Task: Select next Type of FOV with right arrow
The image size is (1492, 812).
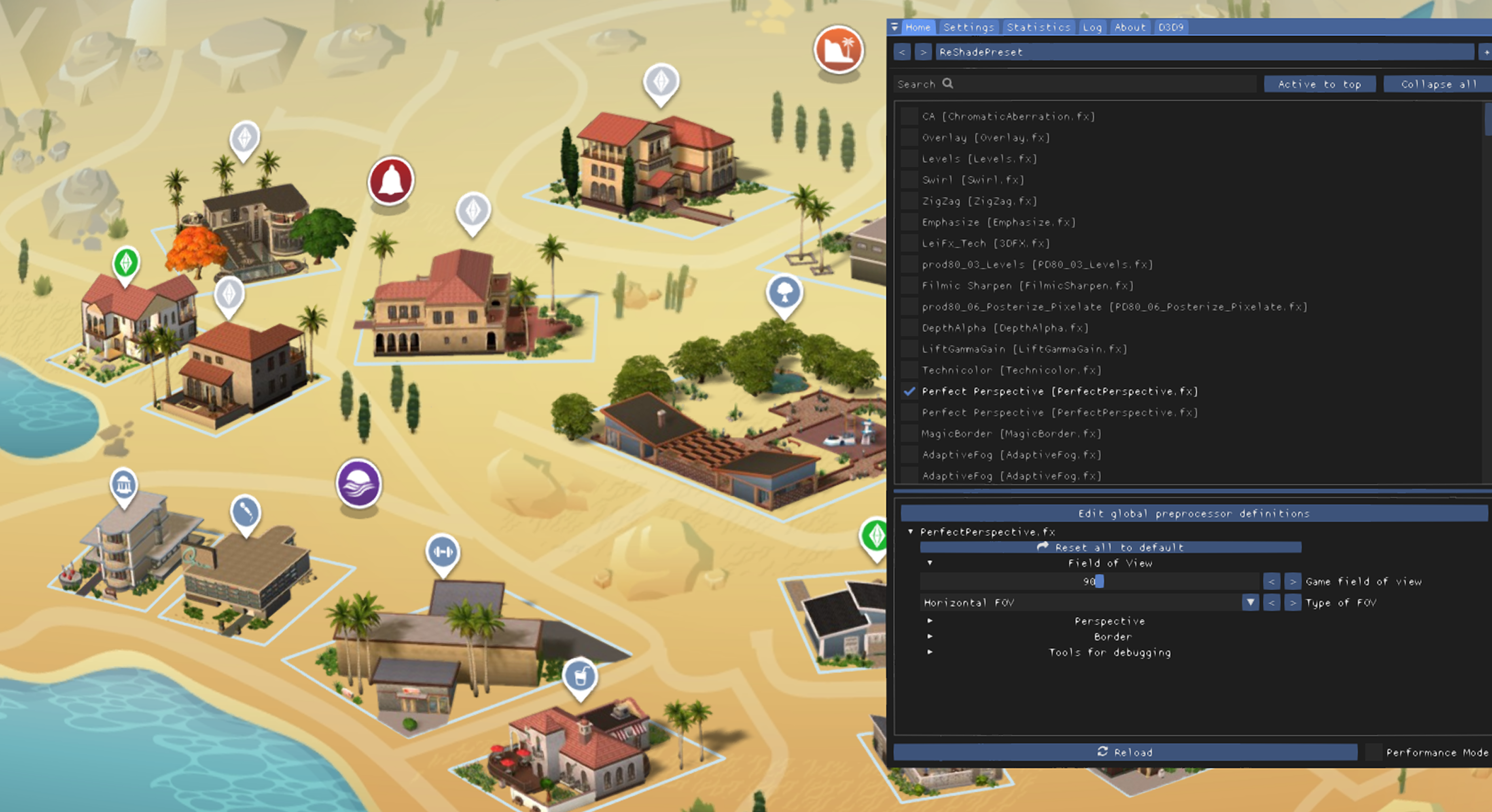Action: 1293,603
